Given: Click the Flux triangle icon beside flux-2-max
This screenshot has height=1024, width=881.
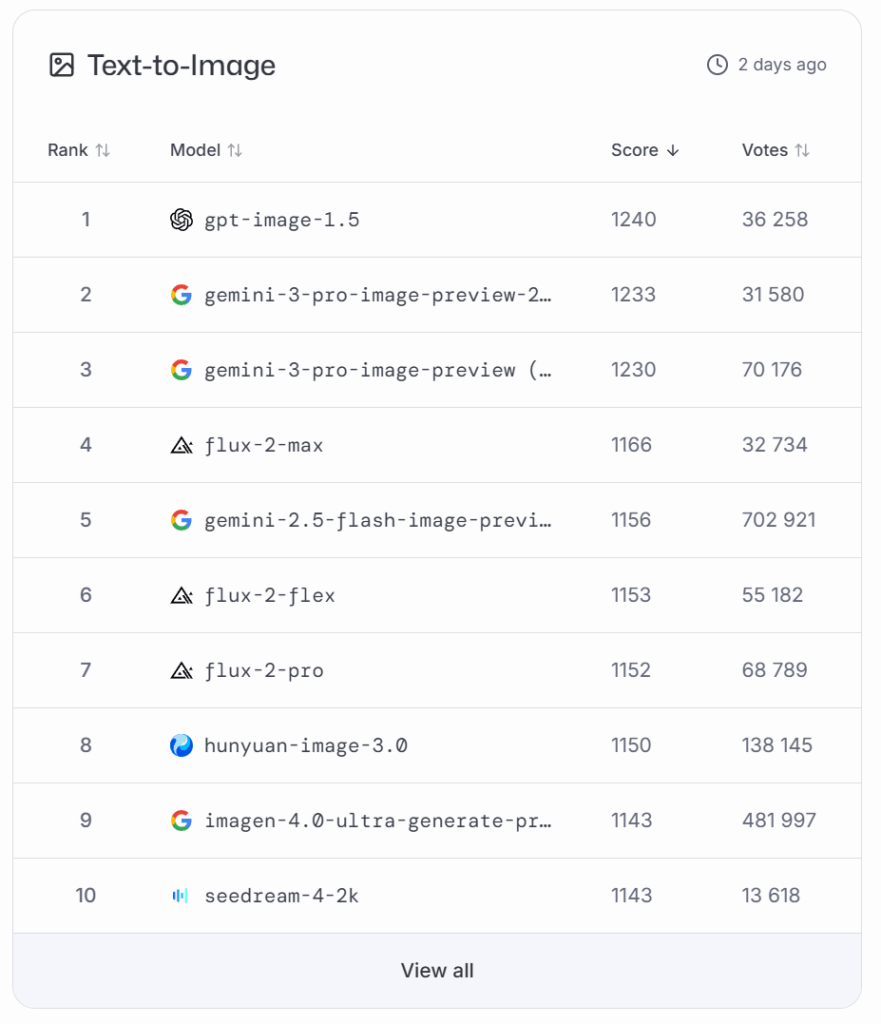Looking at the screenshot, I should coord(181,445).
